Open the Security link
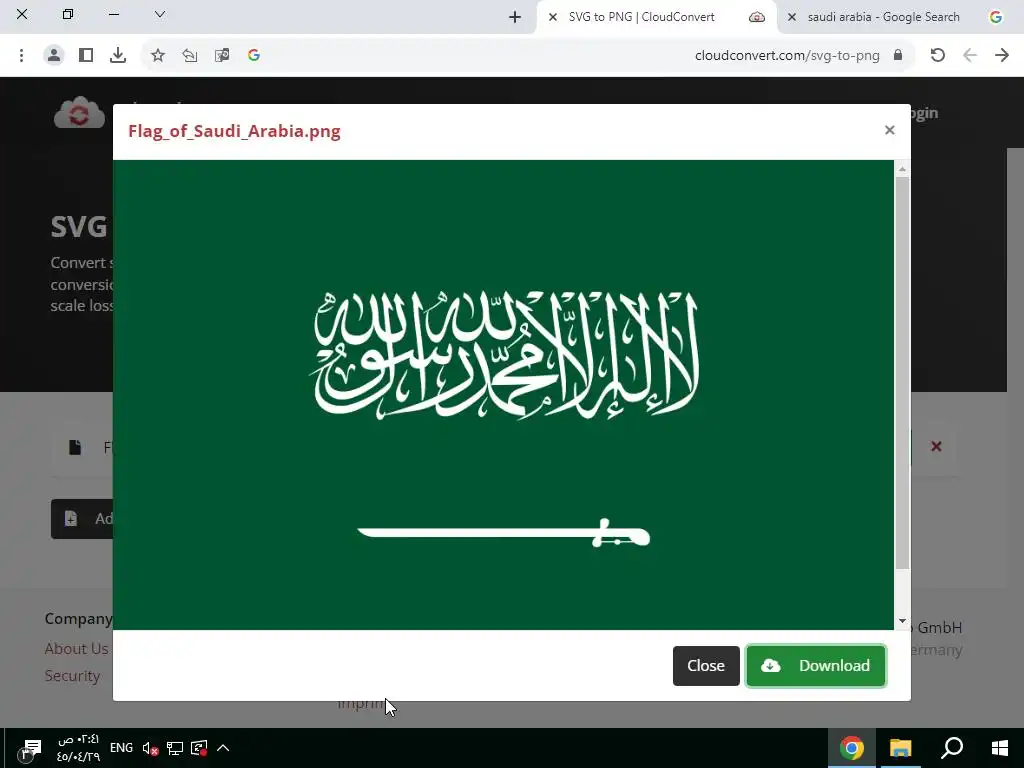This screenshot has width=1024, height=768. (x=72, y=676)
